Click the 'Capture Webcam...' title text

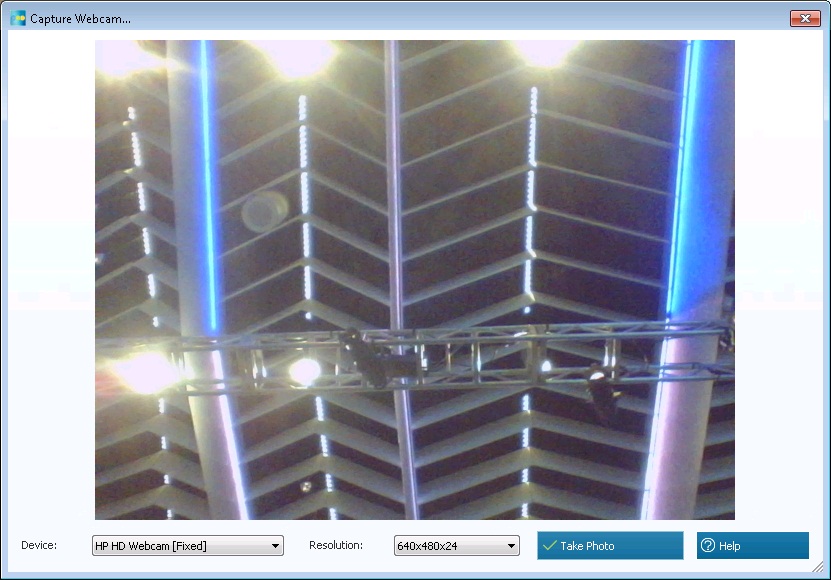[x=80, y=19]
